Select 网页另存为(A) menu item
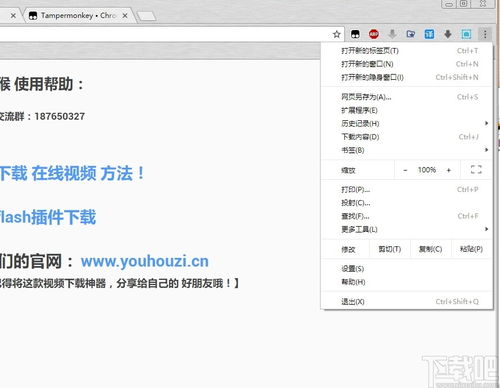This screenshot has width=500, height=388. pos(407,97)
